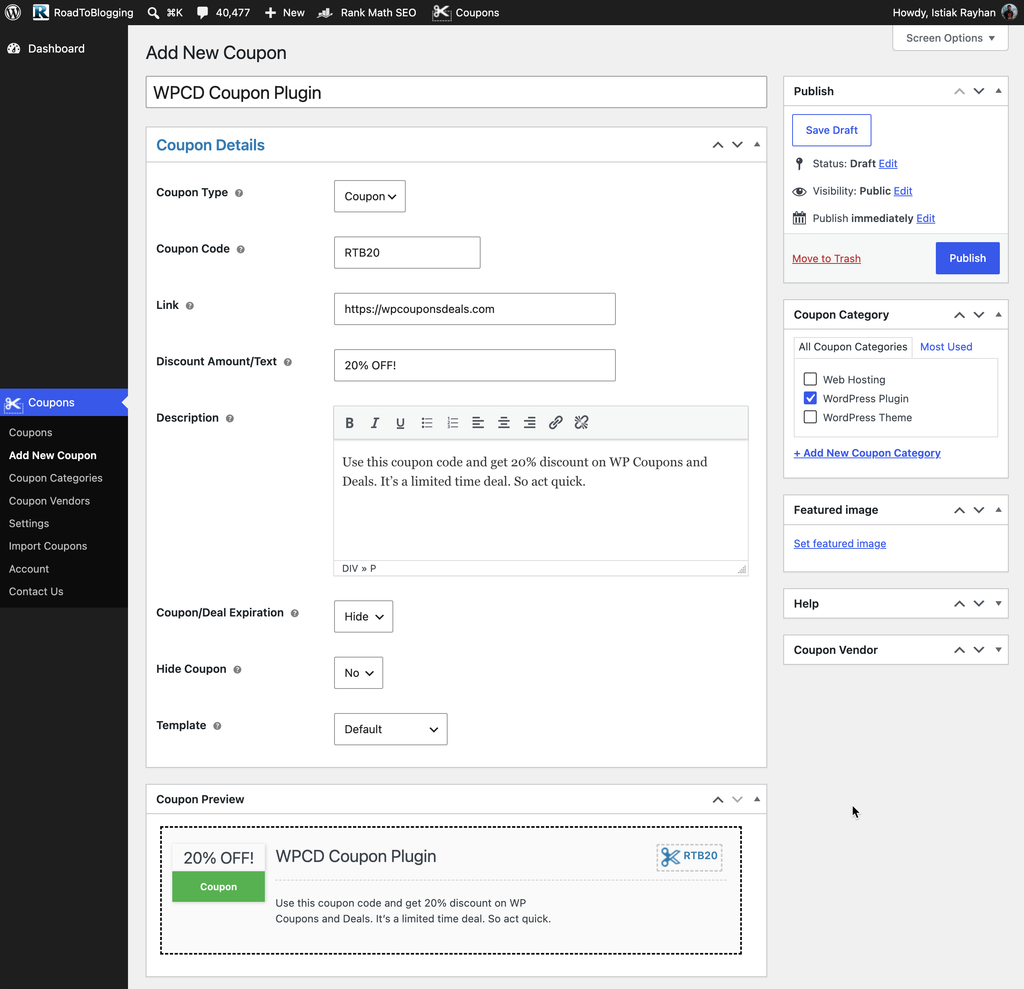1024x989 pixels.
Task: Click help icon beside Coupon/Deal Expiration
Action: click(x=295, y=613)
